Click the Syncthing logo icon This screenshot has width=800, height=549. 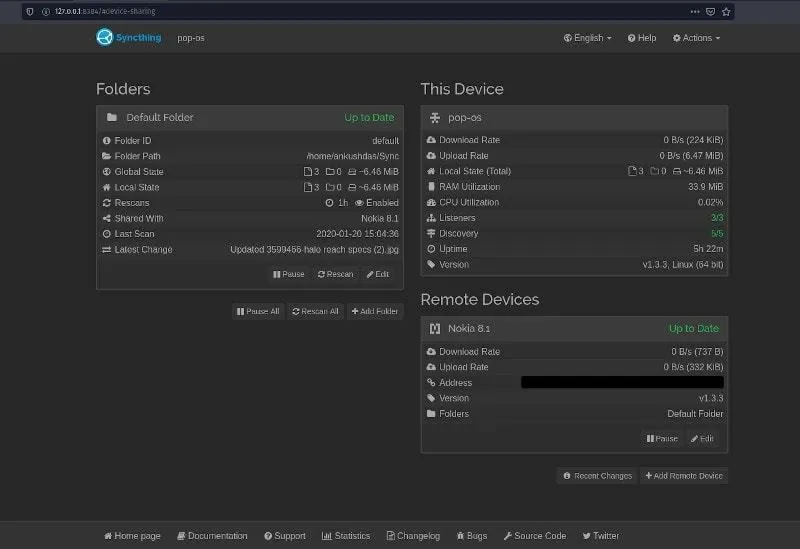[x=105, y=38]
